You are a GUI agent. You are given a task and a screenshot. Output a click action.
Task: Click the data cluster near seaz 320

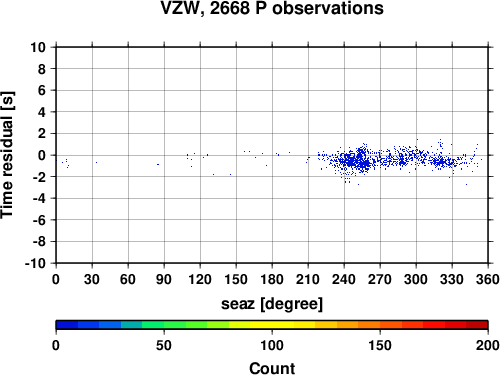(442, 162)
